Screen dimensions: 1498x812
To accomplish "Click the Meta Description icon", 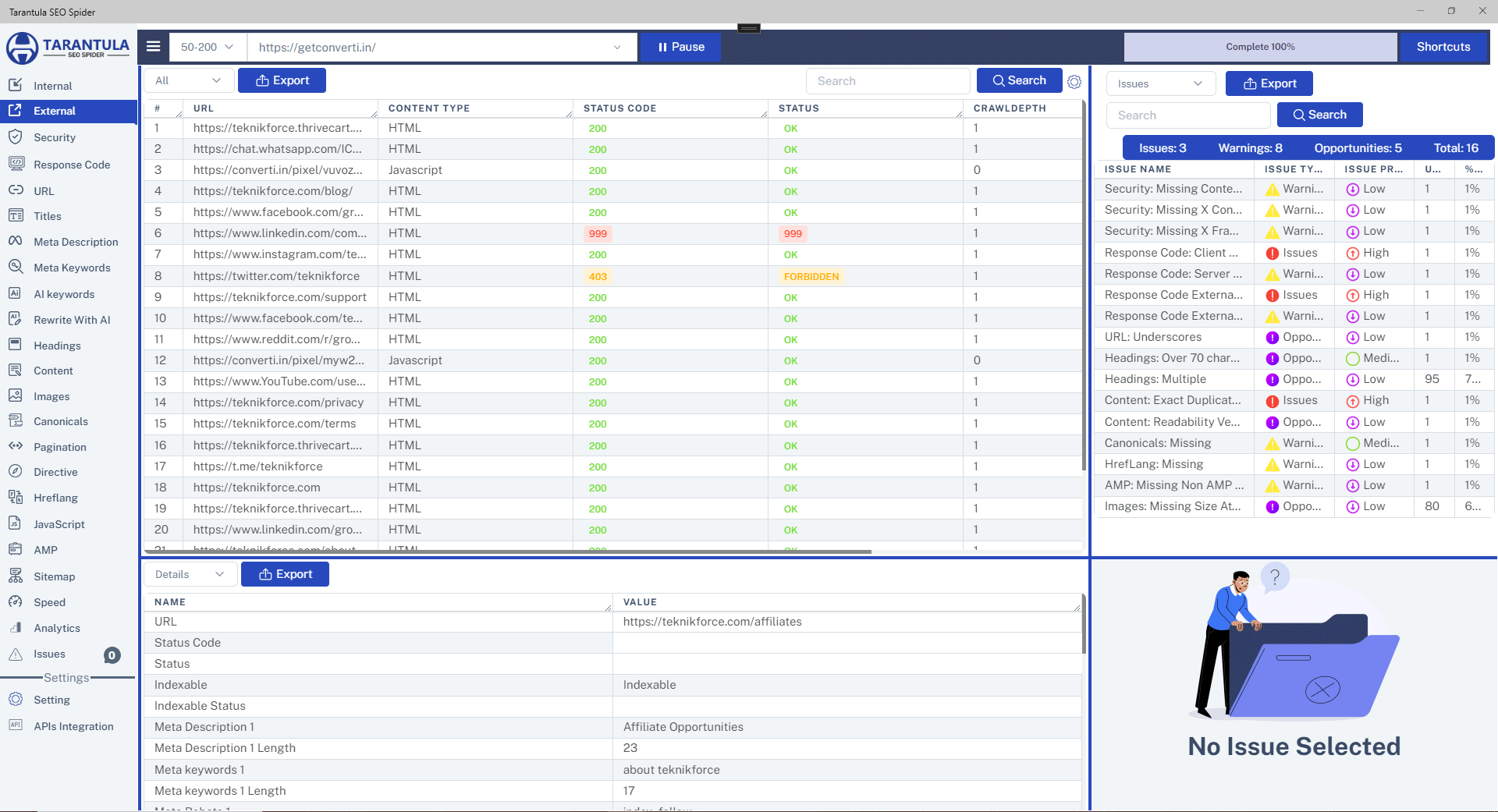I will click(16, 241).
